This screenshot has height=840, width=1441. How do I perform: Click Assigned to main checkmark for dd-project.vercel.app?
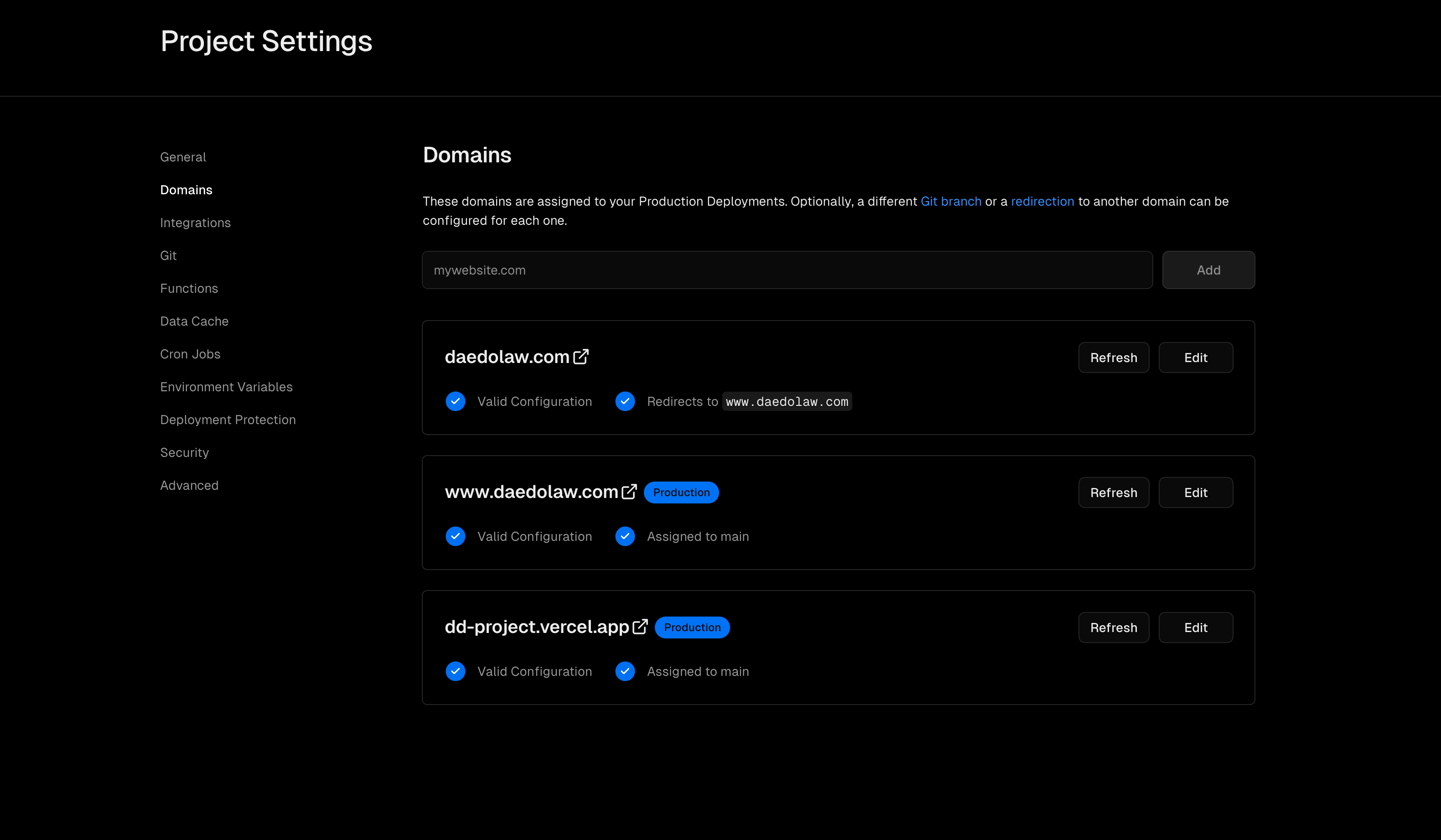click(x=625, y=671)
